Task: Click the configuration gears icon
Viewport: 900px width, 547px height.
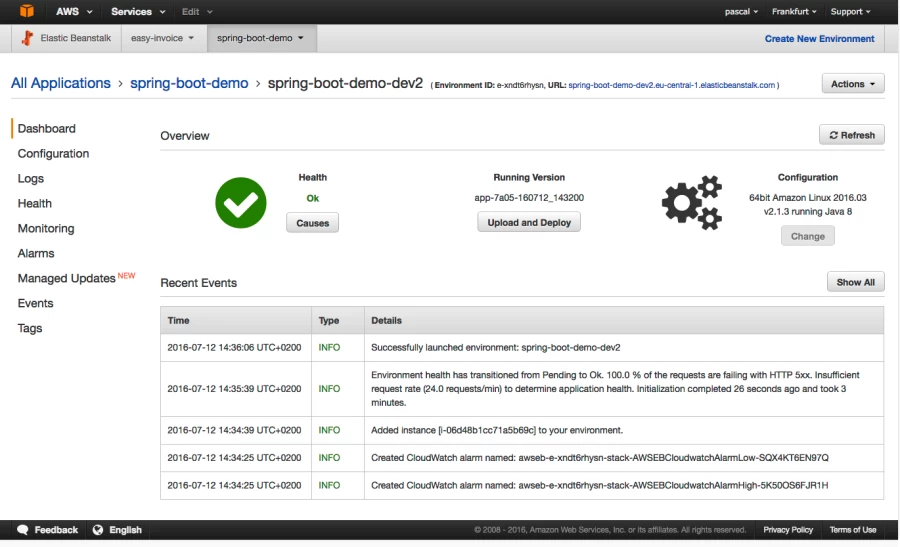Action: pos(692,203)
